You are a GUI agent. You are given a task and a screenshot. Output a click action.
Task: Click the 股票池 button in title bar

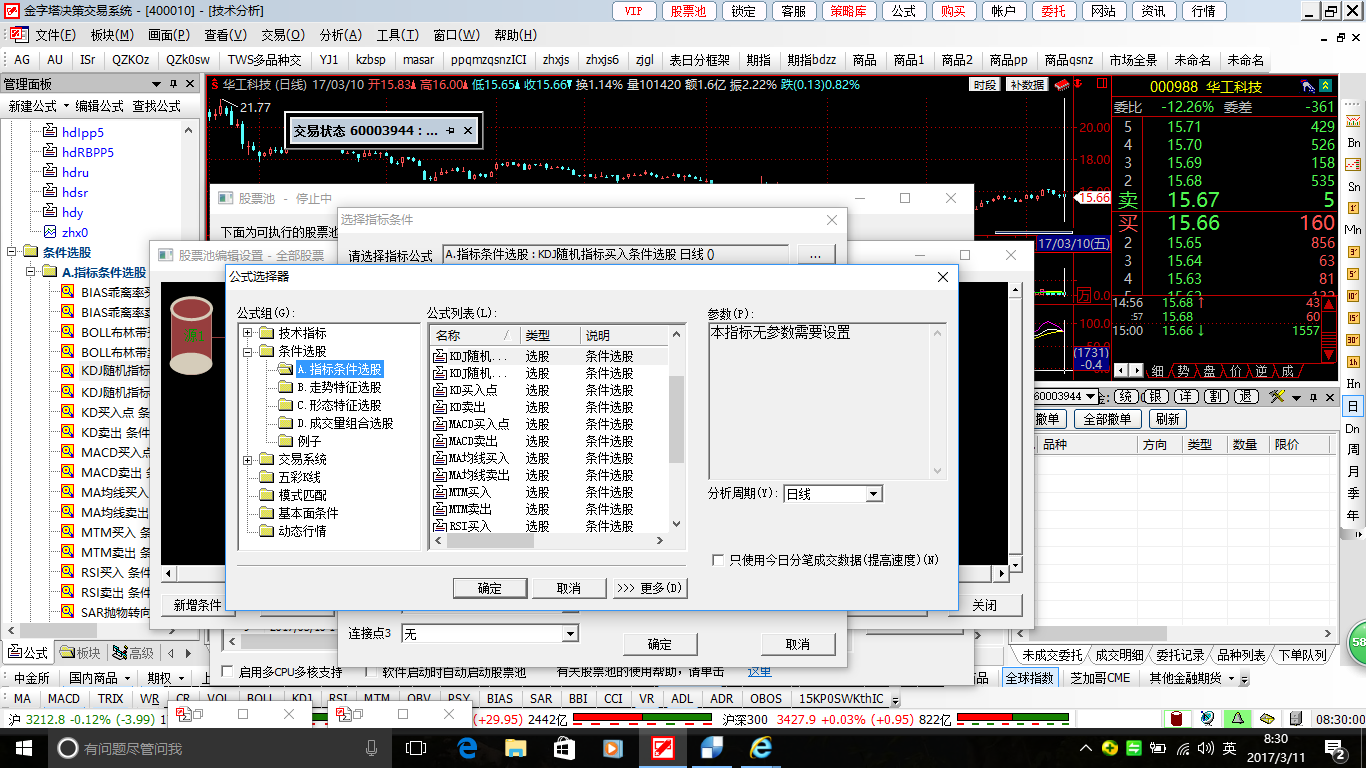point(688,11)
